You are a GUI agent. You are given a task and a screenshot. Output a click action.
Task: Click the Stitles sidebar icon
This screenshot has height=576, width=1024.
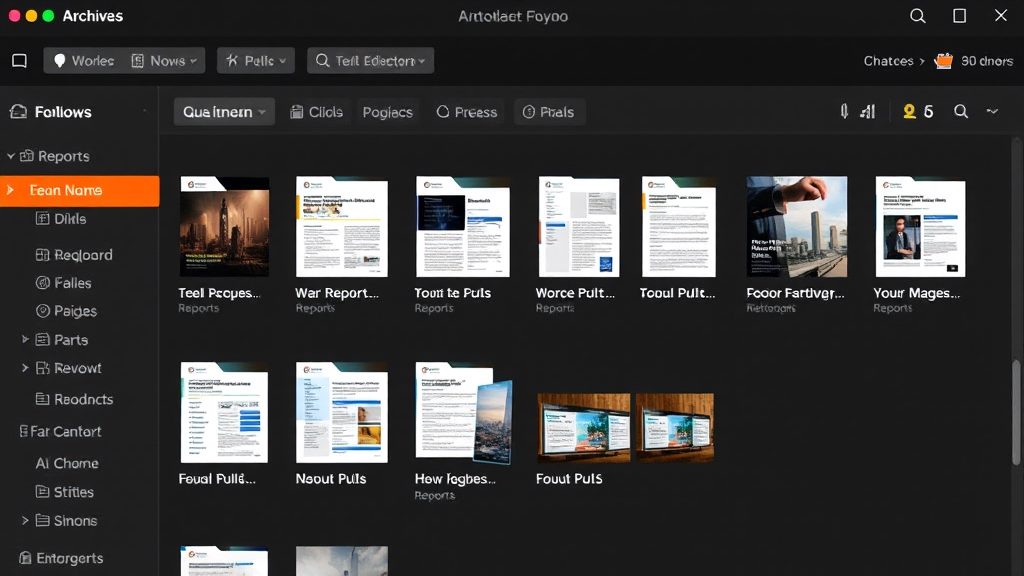[42, 492]
